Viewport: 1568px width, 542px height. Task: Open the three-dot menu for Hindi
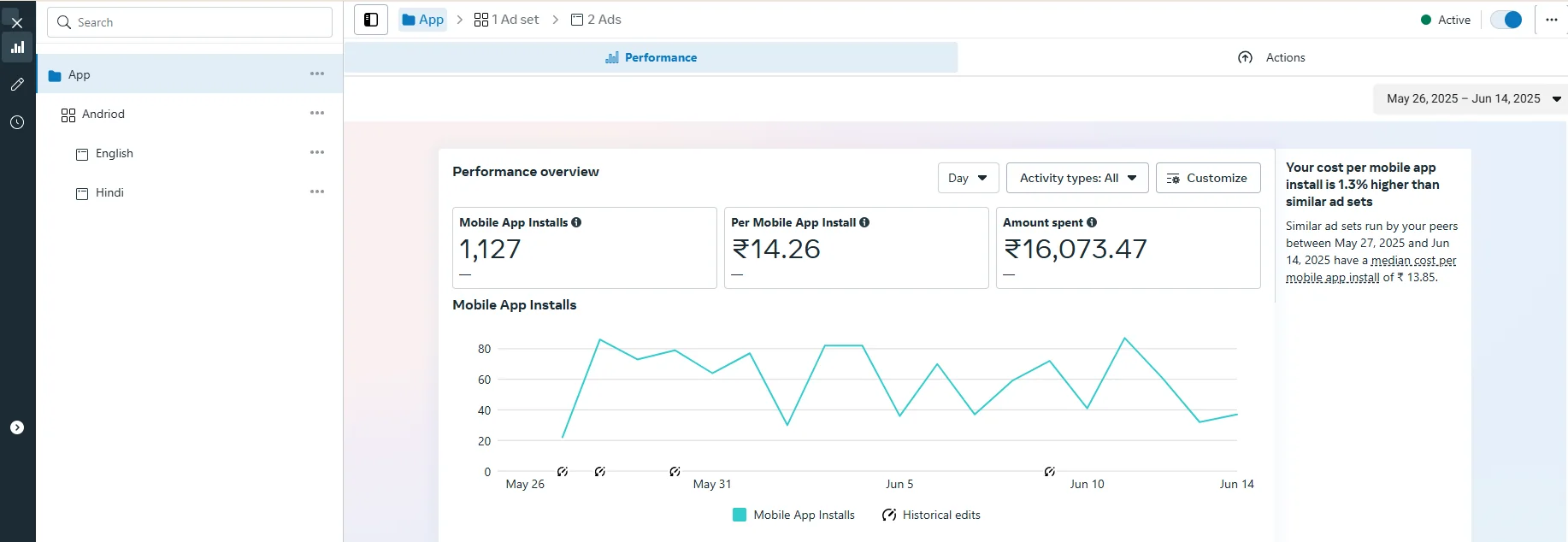[x=317, y=192]
